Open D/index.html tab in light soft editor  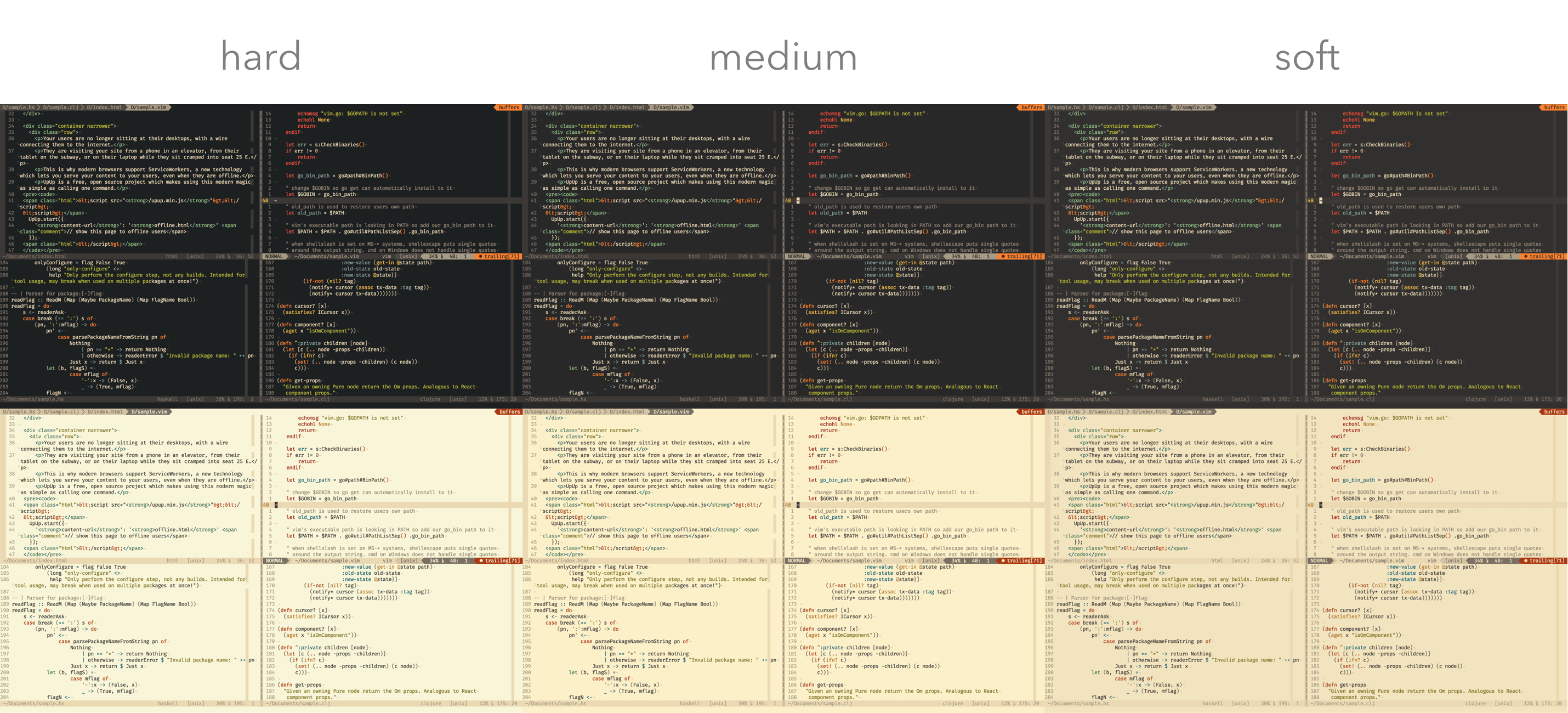[x=1150, y=411]
